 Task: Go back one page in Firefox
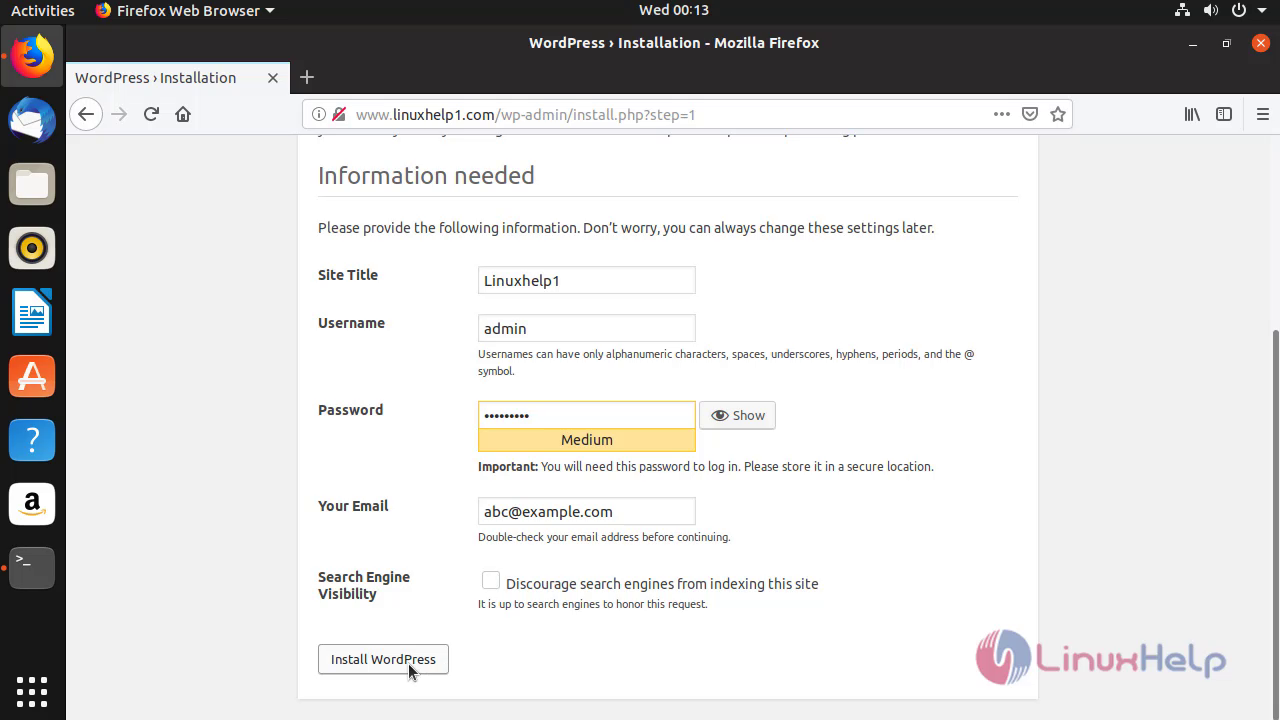click(86, 114)
